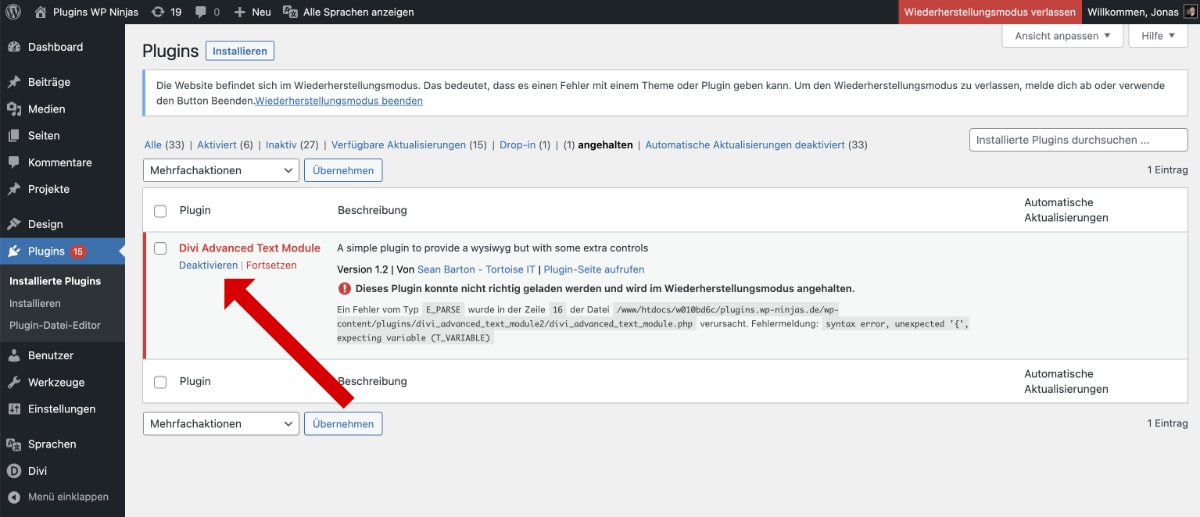Click the collapse arrow icon for Menü einklappen
The height and width of the screenshot is (517, 1200).
14,497
